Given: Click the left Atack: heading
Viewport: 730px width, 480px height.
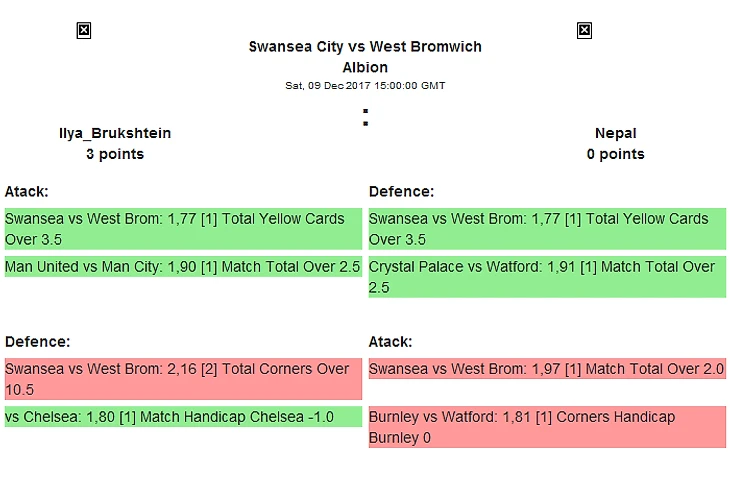Looking at the screenshot, I should click(x=27, y=191).
